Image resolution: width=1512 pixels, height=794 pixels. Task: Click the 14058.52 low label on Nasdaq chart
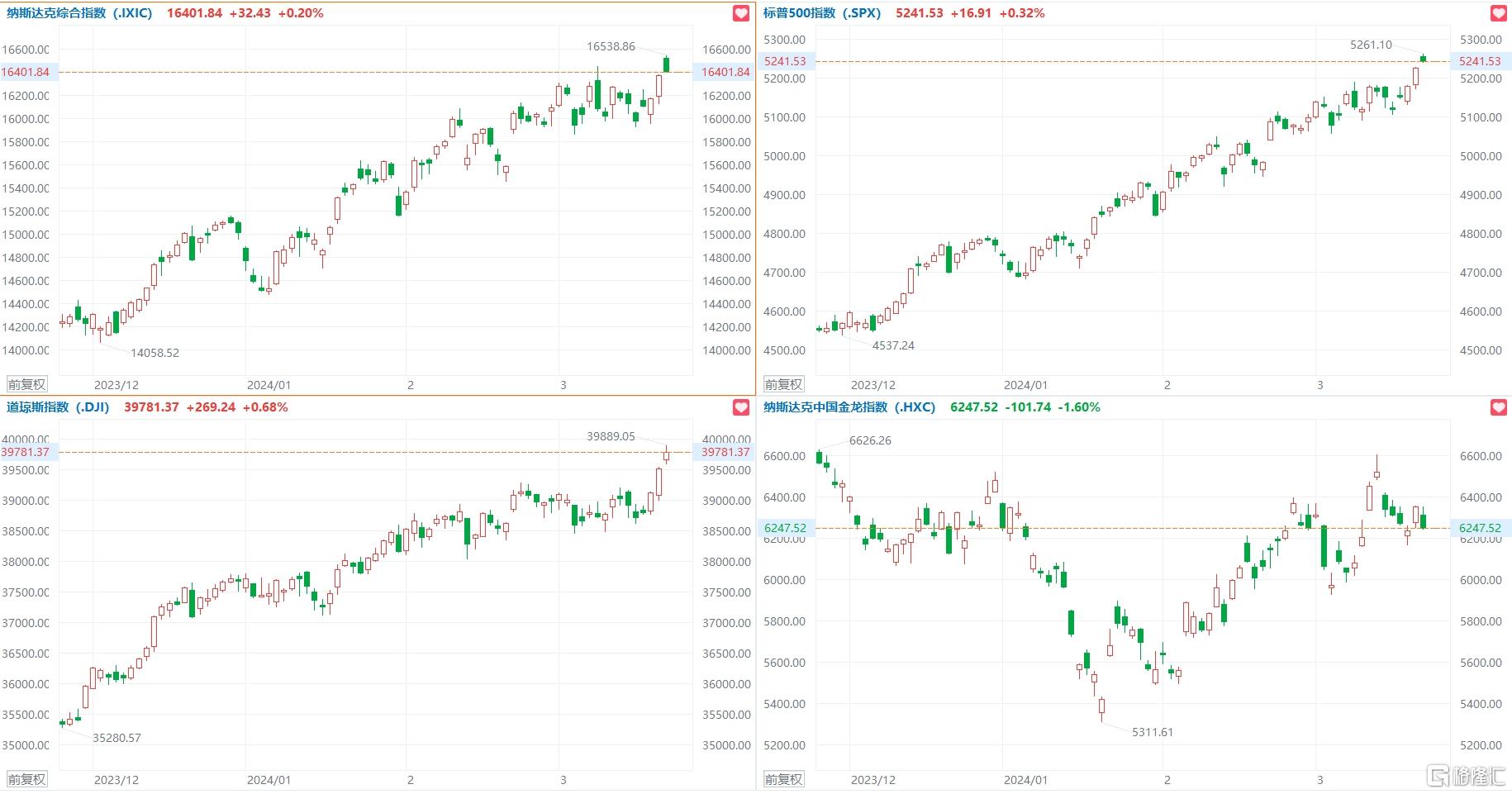[x=155, y=353]
